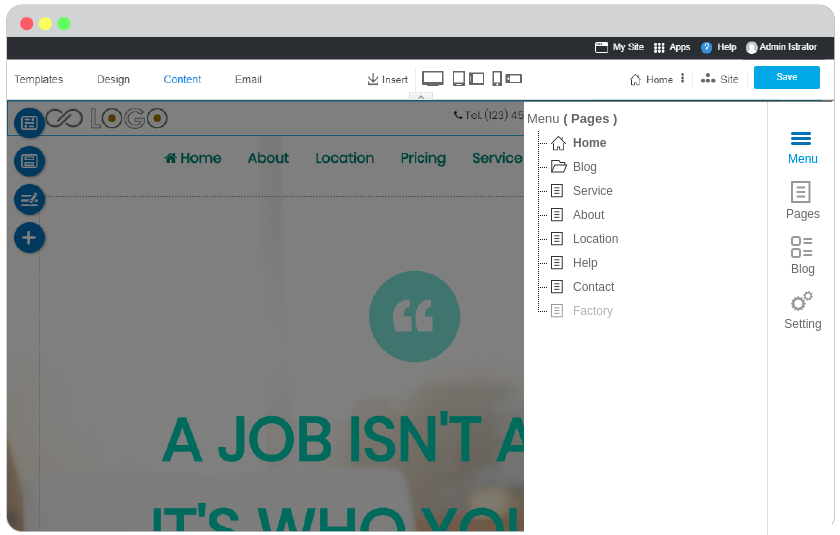Switch to mobile portrait preview icon
The width and height of the screenshot is (840, 535).
point(497,79)
